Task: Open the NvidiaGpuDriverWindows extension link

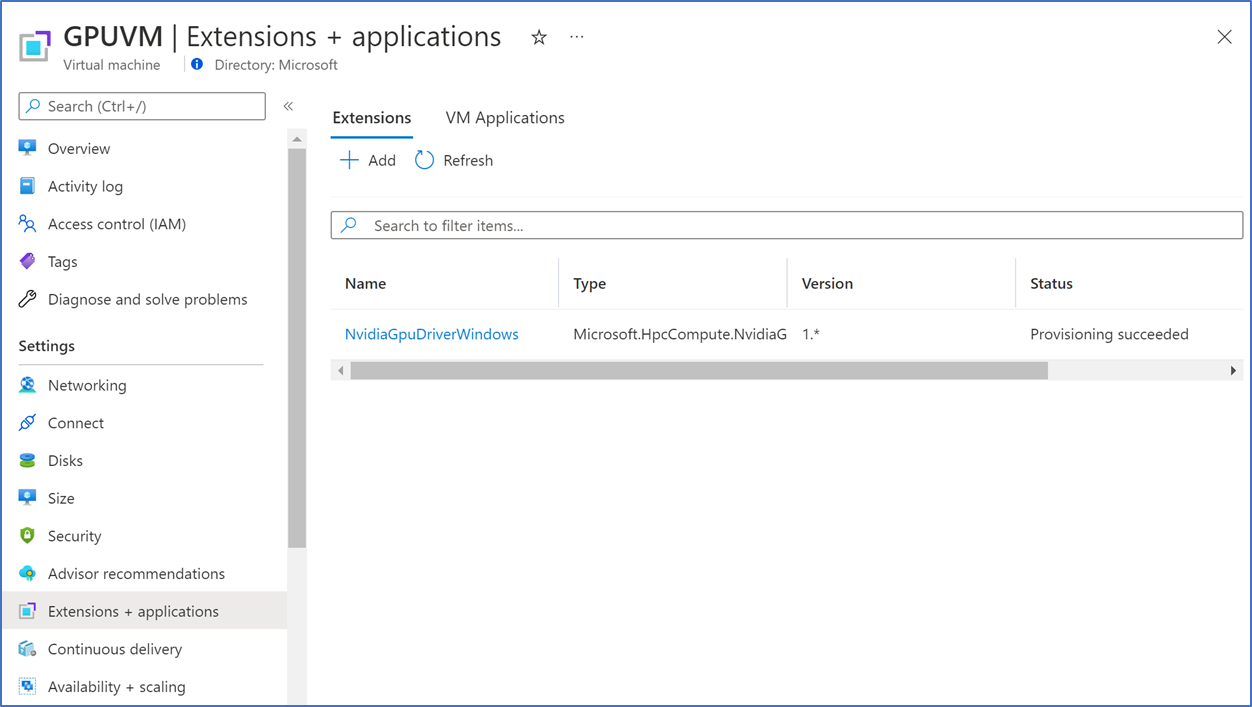Action: [432, 334]
